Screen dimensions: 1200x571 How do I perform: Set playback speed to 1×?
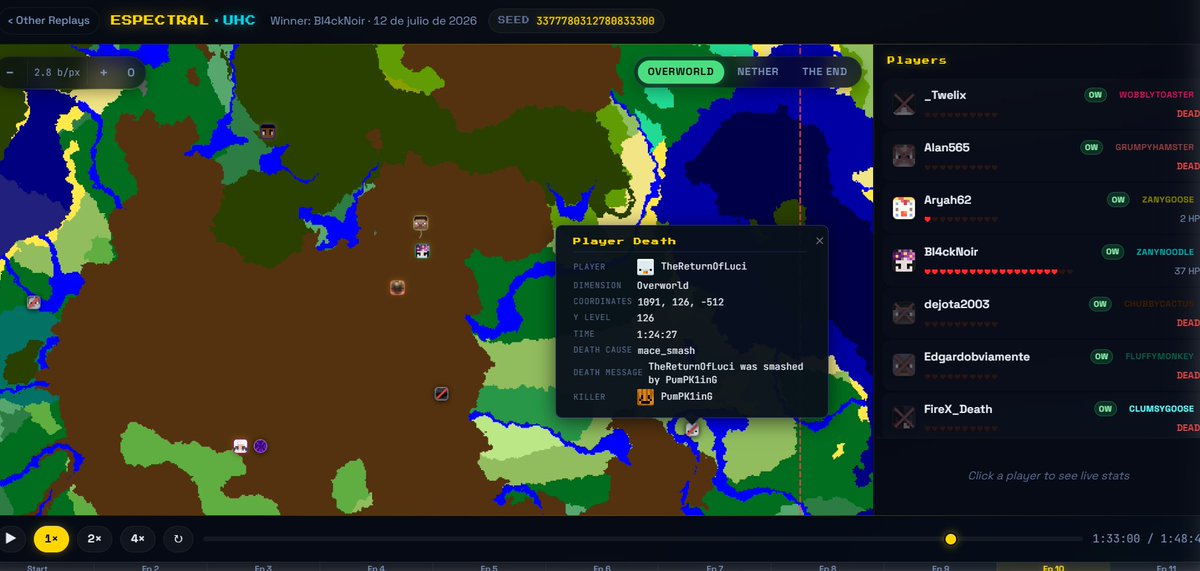pos(51,538)
